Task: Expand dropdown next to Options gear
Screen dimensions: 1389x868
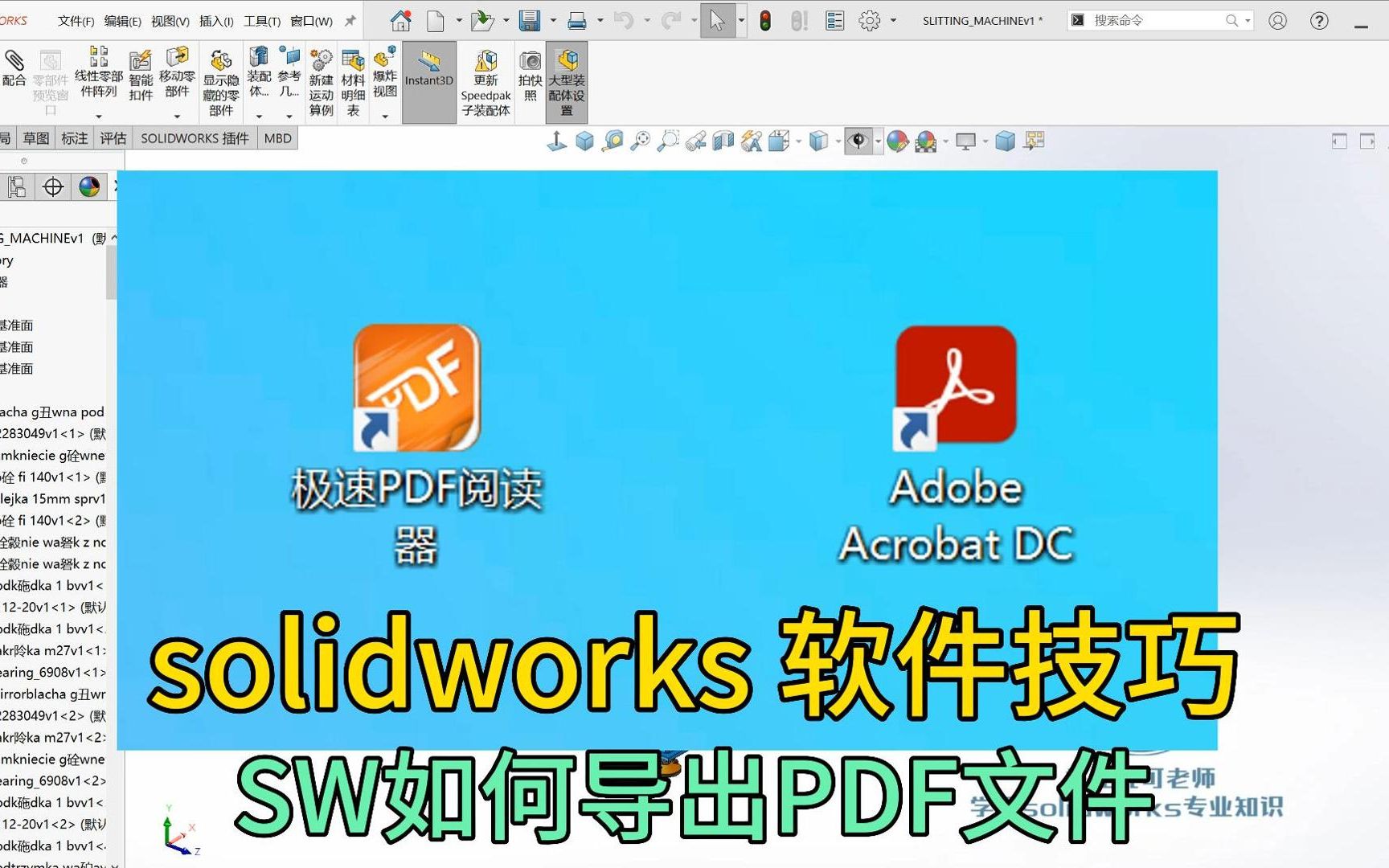Action: pyautogui.click(x=893, y=20)
